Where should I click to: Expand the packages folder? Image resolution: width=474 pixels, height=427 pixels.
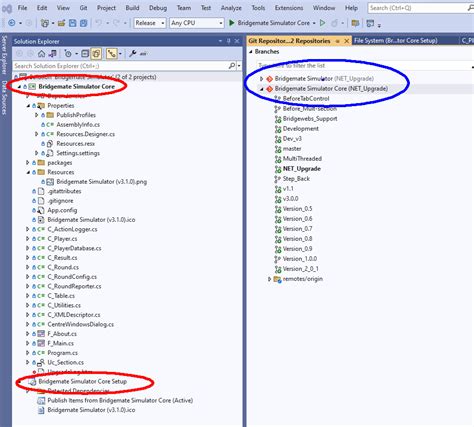28,163
